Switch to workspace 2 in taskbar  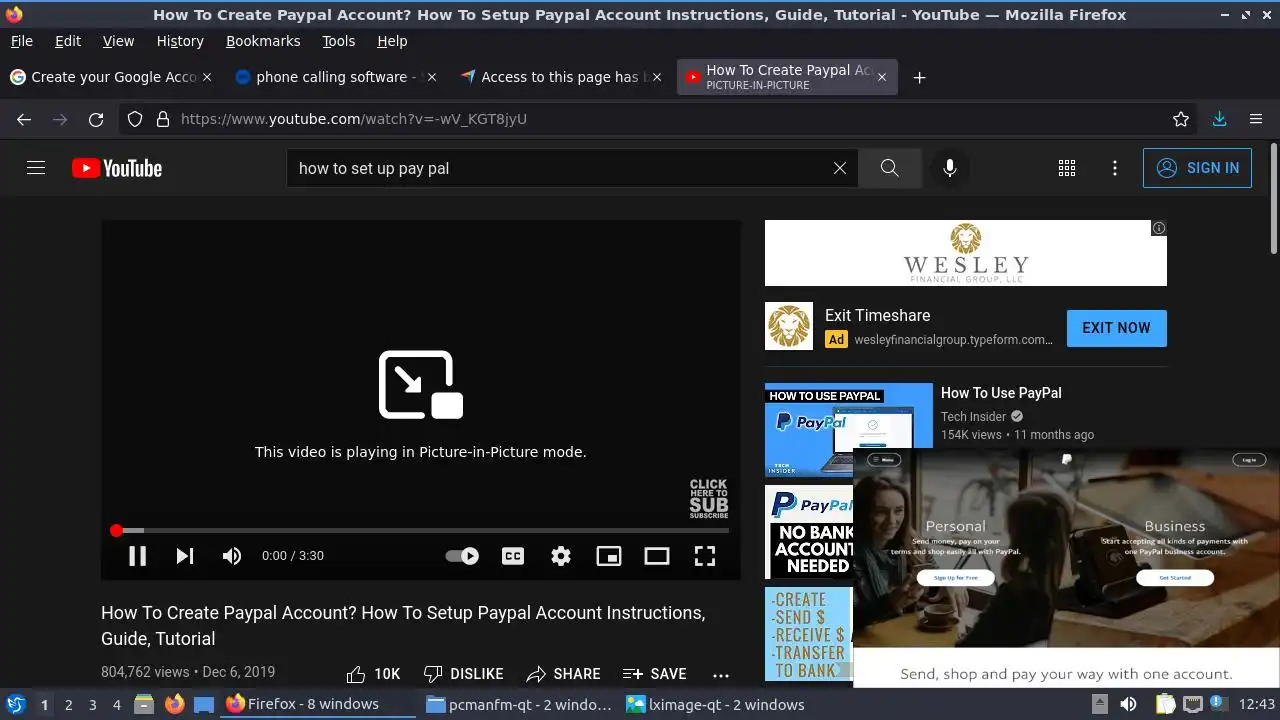(x=68, y=705)
